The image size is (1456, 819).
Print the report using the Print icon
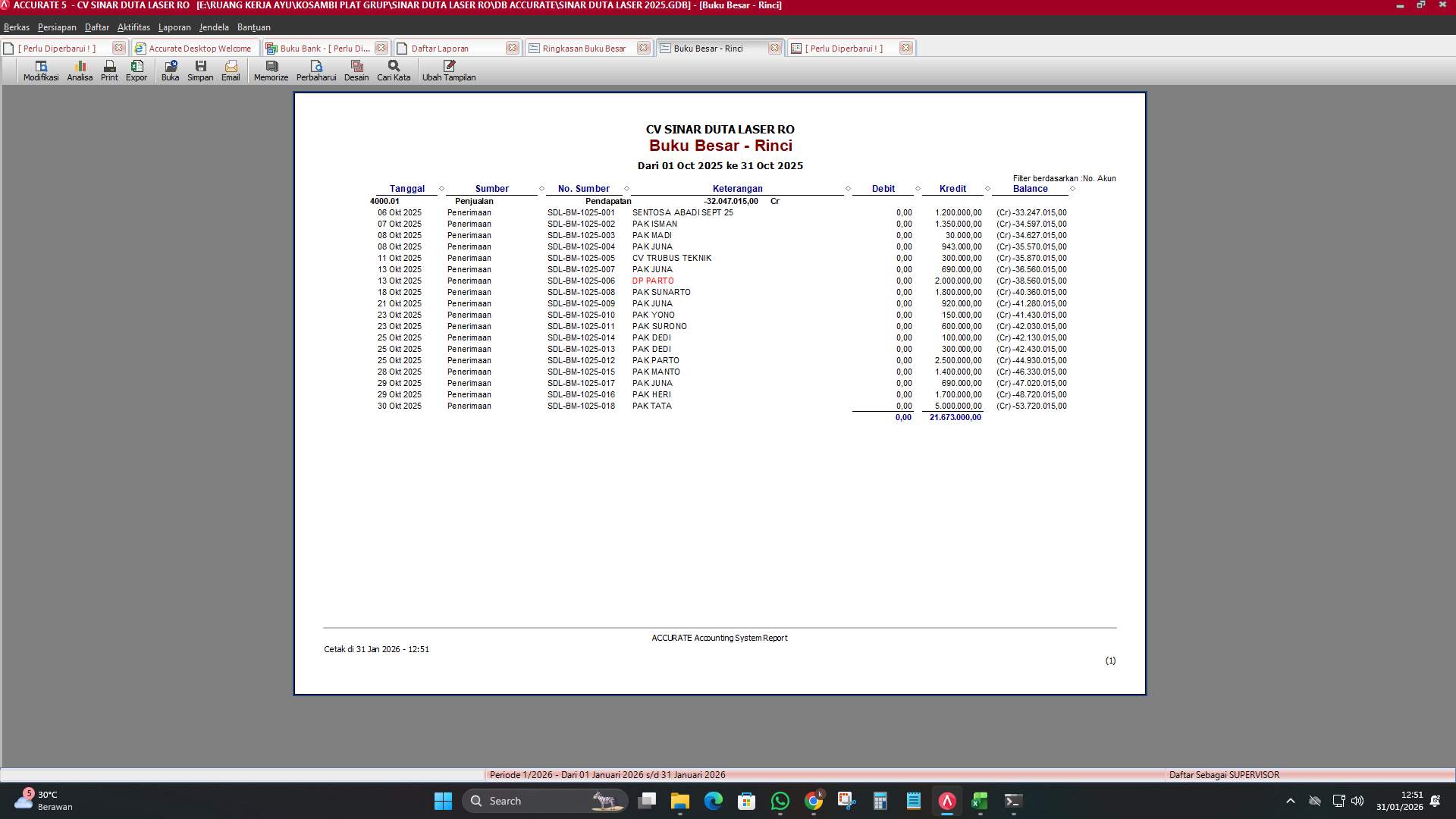(109, 71)
